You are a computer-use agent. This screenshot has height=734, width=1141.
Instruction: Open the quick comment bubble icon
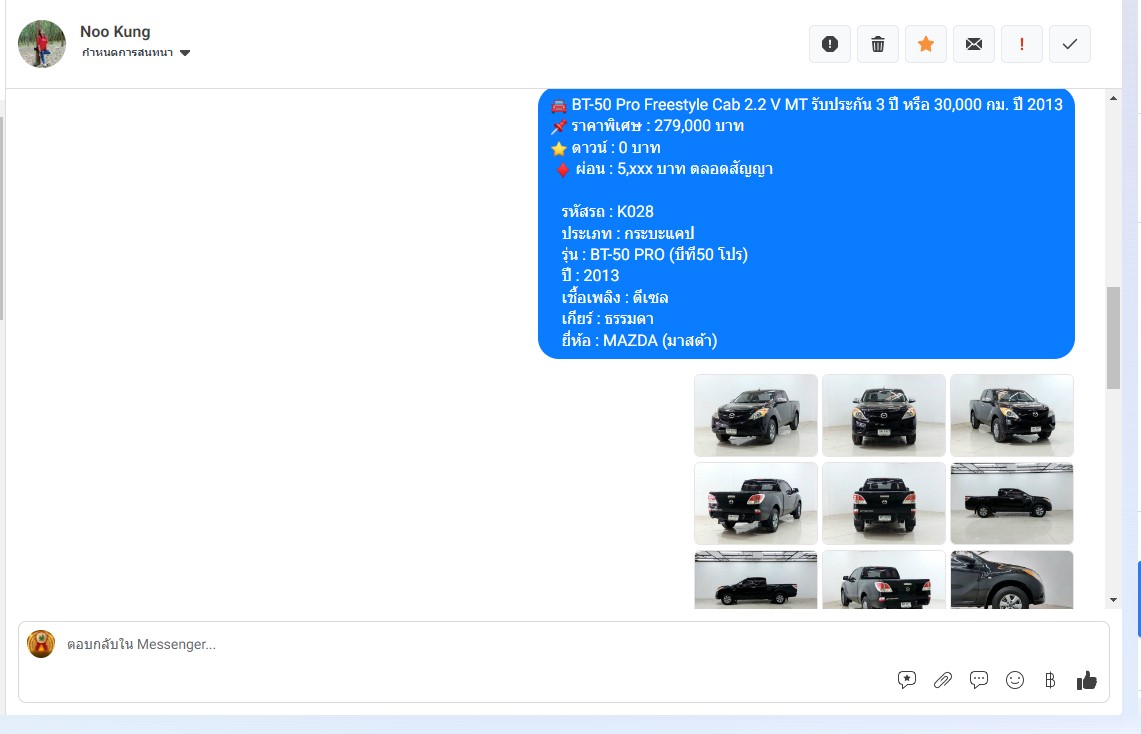979,679
